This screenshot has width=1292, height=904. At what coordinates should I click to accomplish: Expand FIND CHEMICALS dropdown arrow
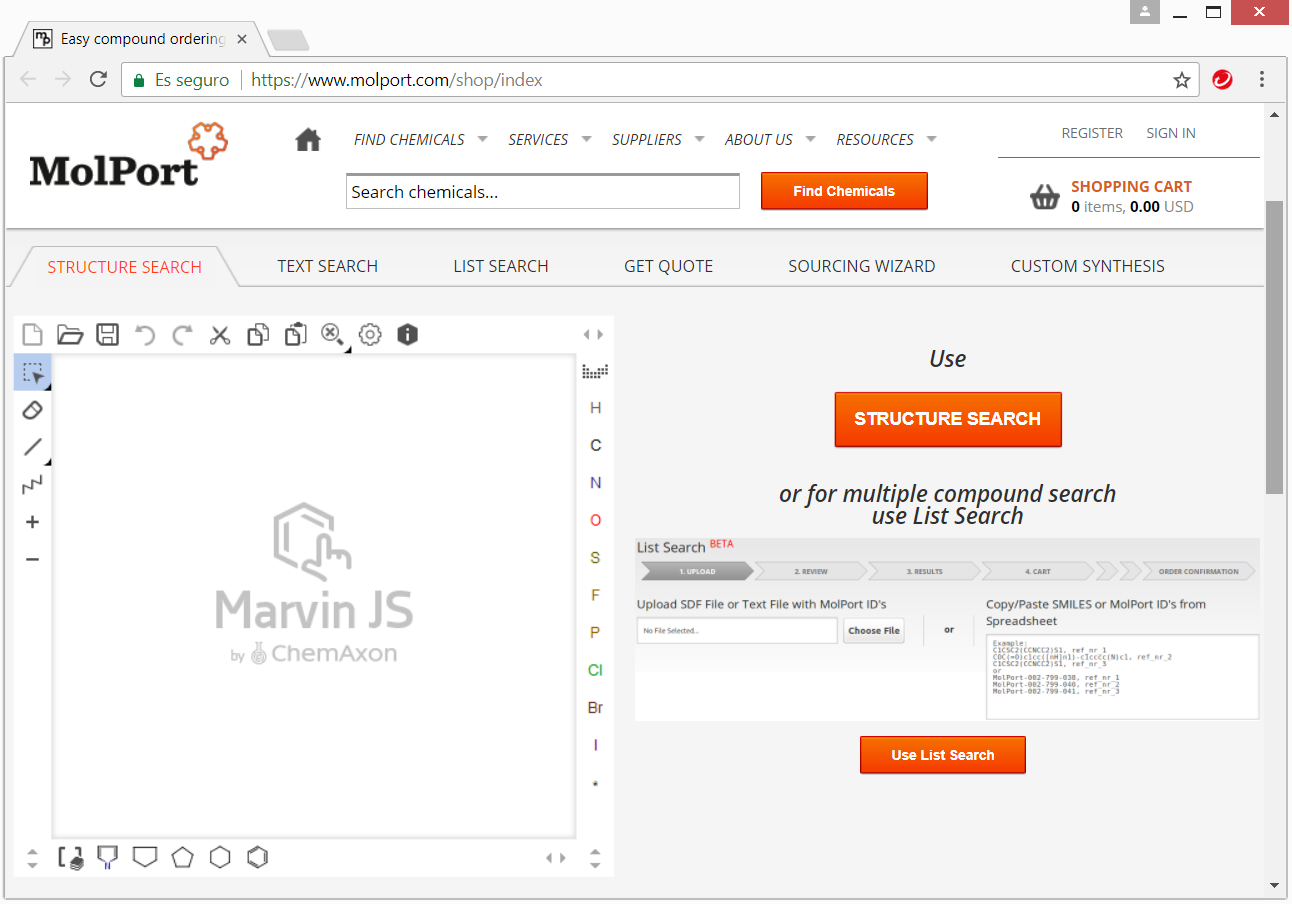(x=482, y=139)
